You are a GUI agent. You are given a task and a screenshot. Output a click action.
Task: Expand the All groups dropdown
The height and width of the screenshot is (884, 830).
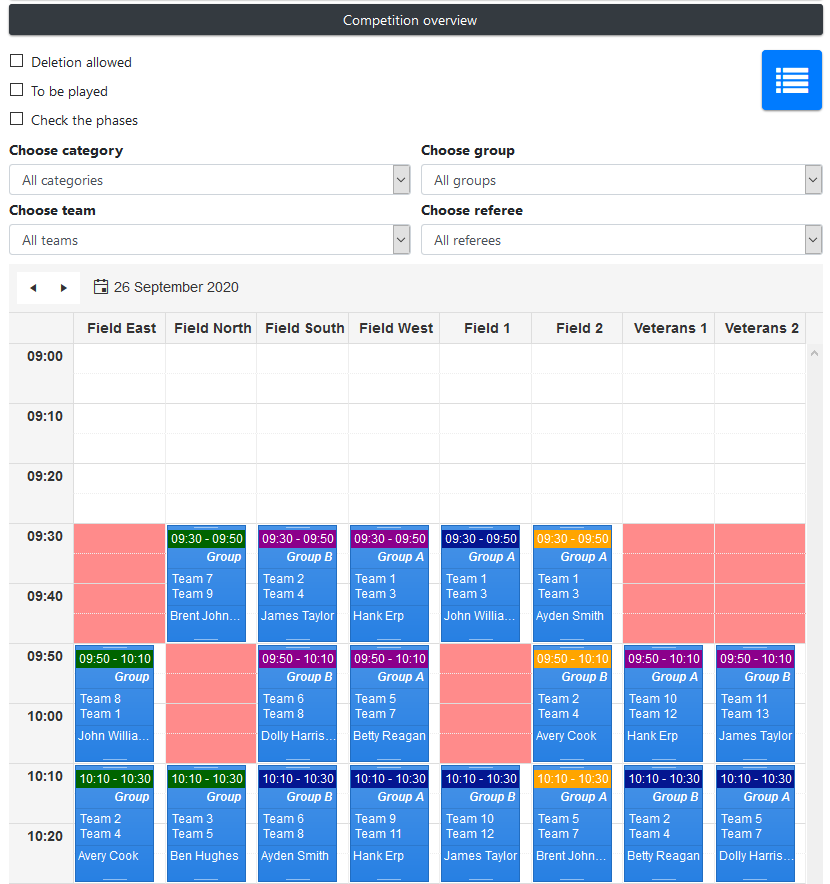pyautogui.click(x=621, y=180)
